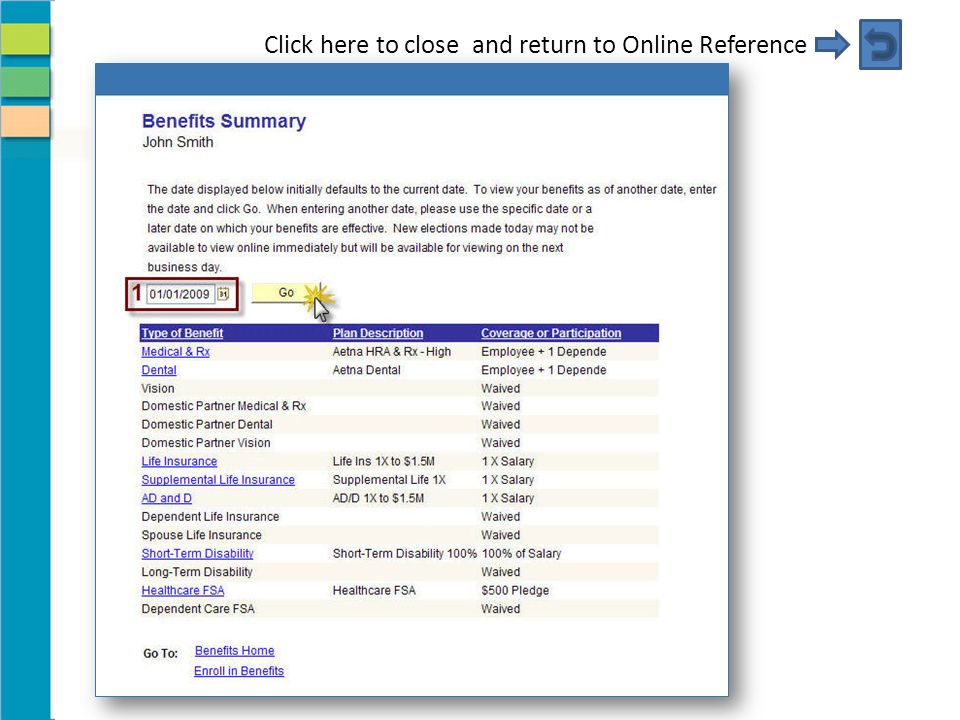Select Long-Term Disability text
Image resolution: width=960 pixels, height=720 pixels.
197,572
